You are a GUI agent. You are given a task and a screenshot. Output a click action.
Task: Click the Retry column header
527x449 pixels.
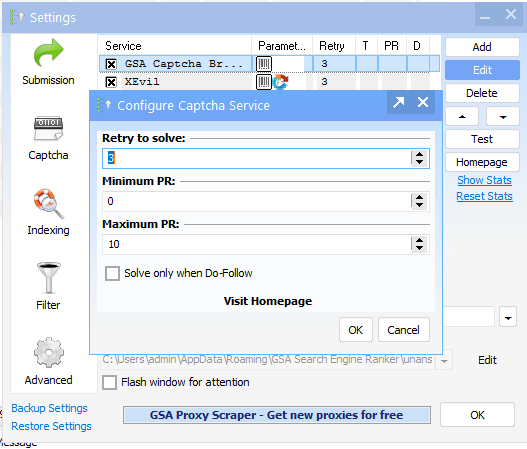point(333,46)
